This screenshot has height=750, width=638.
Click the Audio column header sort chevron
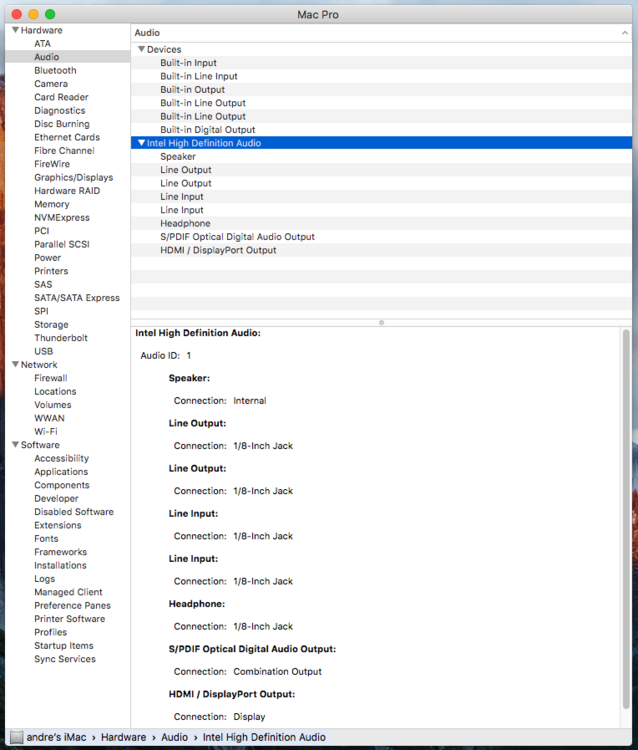pos(624,33)
